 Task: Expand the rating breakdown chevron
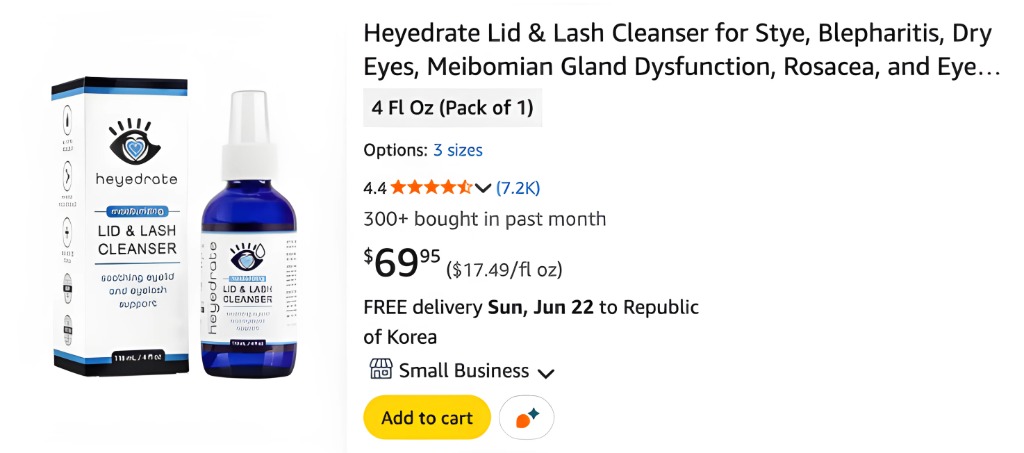point(483,188)
